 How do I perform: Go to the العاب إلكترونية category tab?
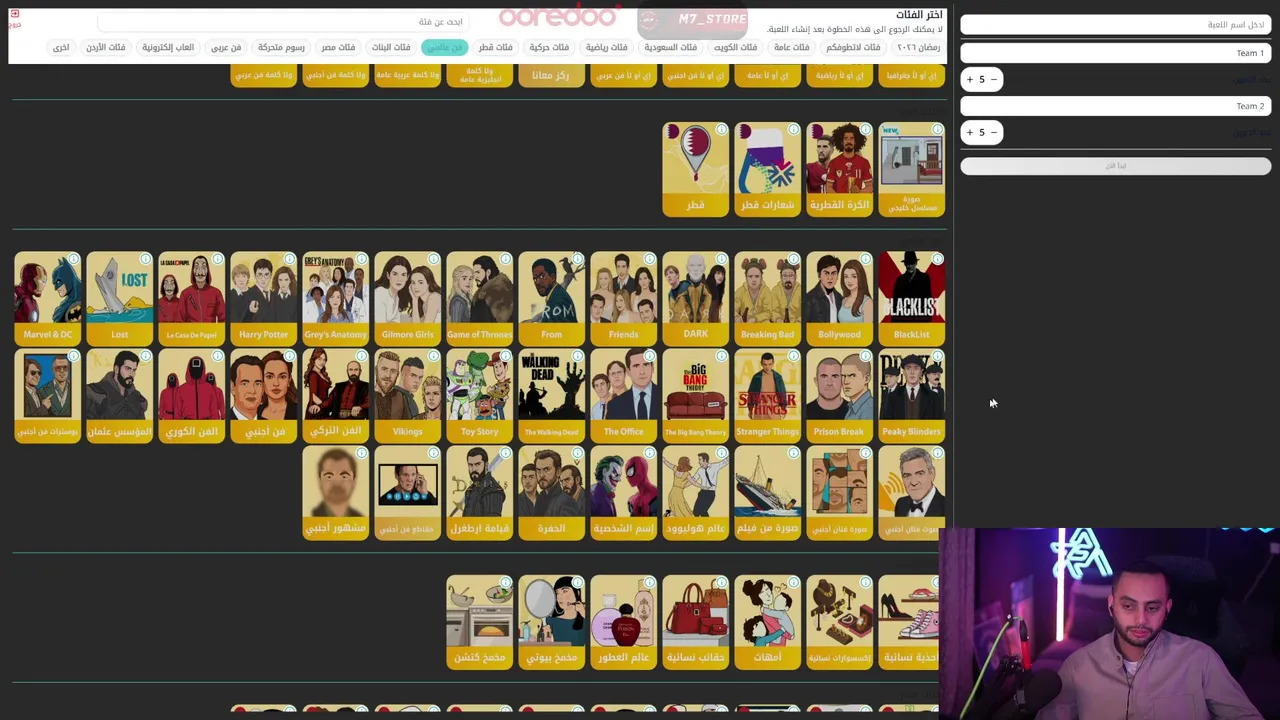point(168,47)
